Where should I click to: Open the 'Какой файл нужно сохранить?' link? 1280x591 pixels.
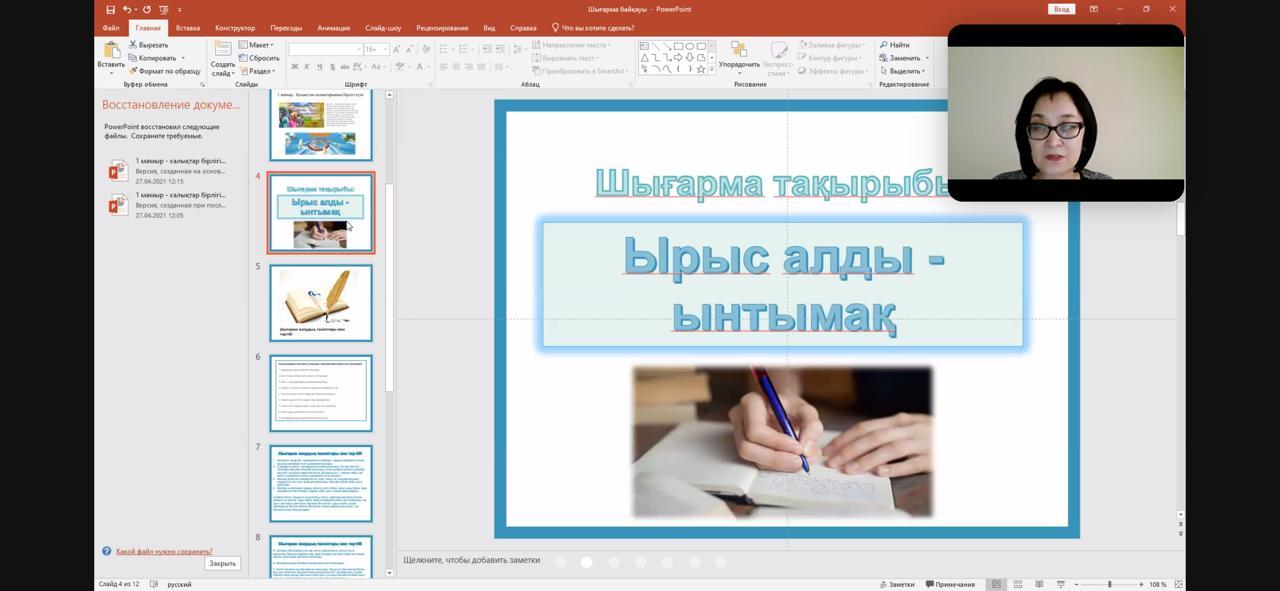164,551
